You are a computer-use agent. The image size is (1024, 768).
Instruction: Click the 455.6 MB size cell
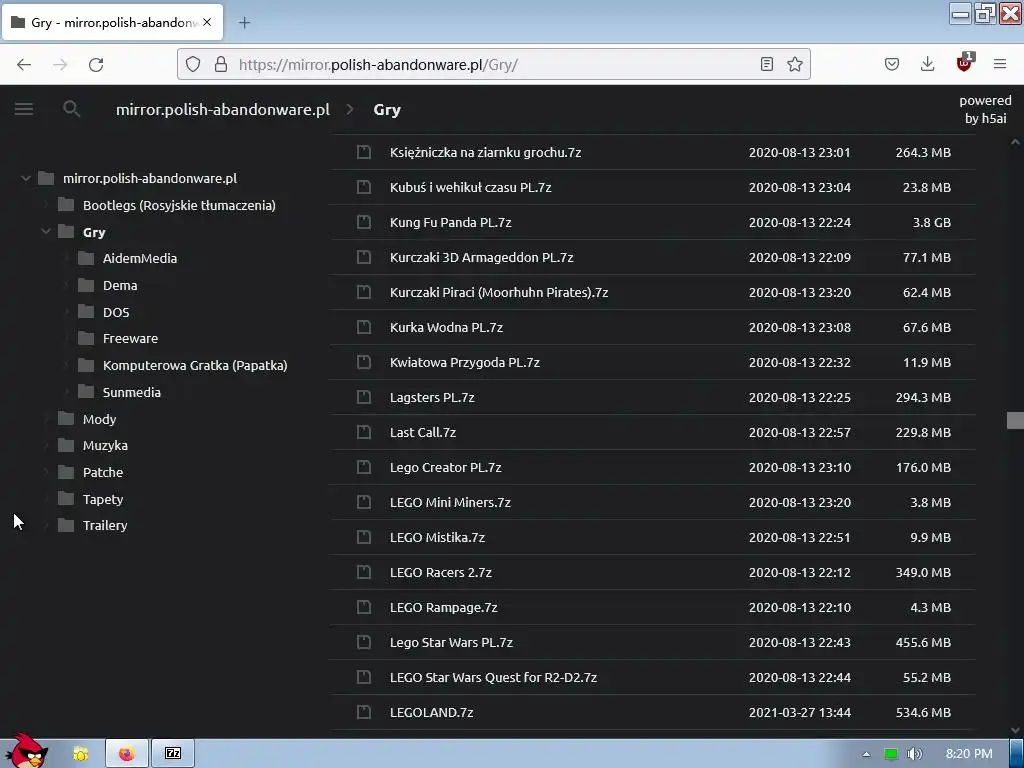[x=923, y=643]
